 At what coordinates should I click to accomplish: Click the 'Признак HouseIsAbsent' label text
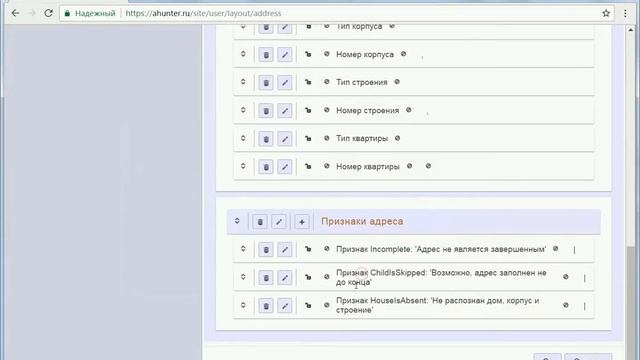click(438, 305)
